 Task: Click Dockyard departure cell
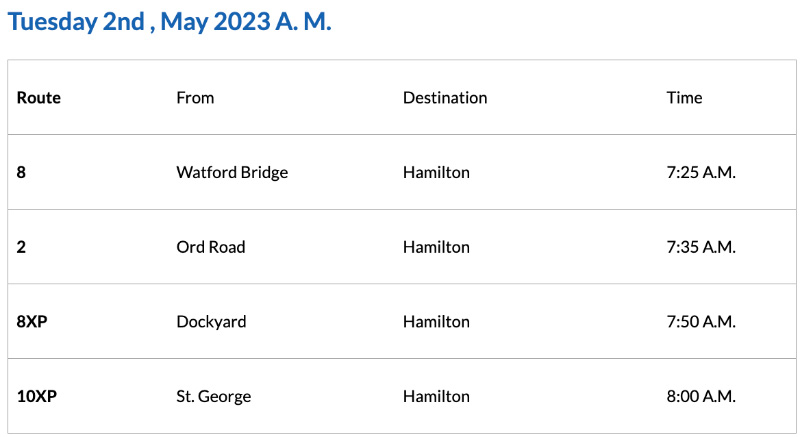211,322
